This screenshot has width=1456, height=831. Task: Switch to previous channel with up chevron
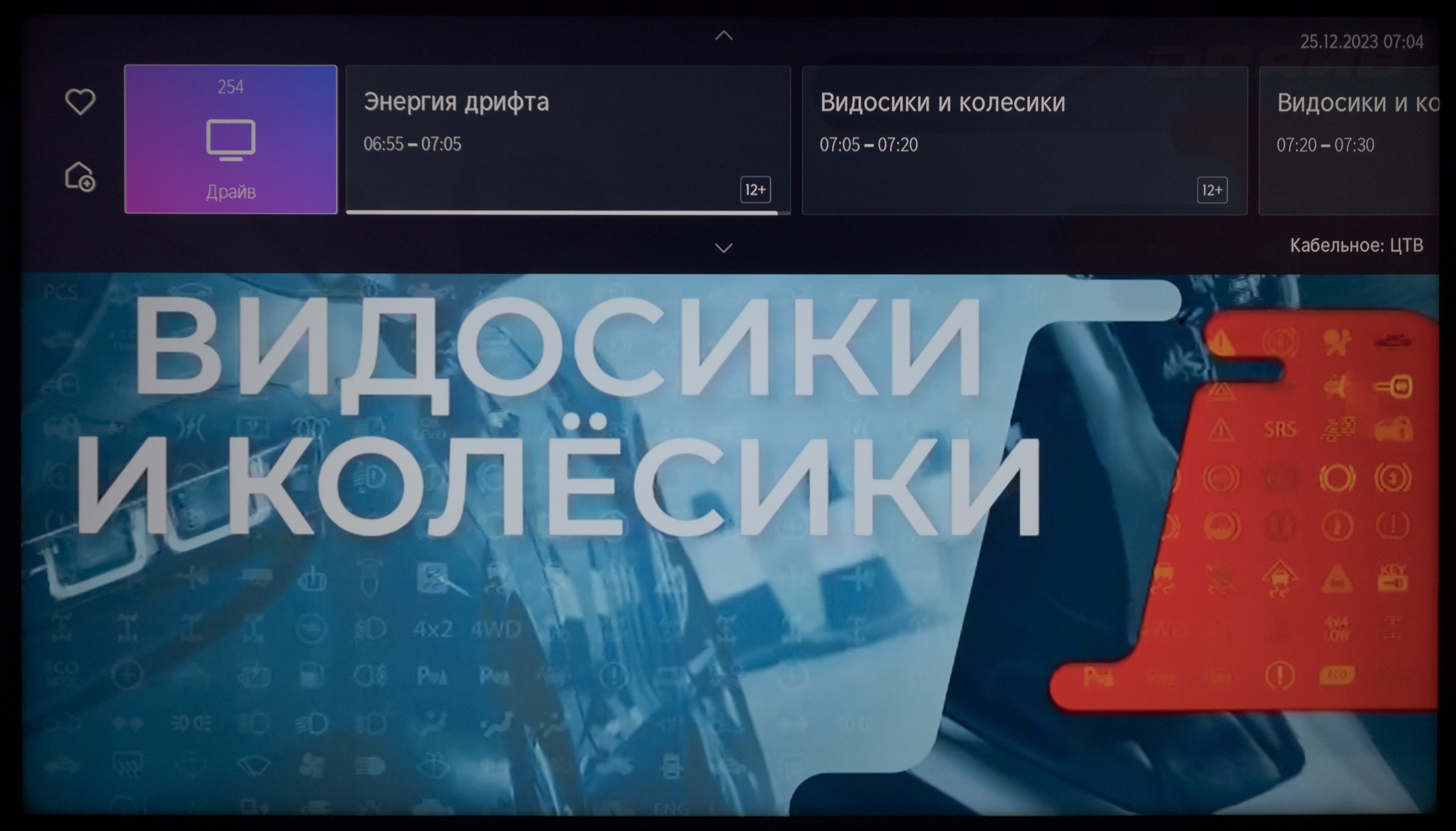pyautogui.click(x=723, y=36)
